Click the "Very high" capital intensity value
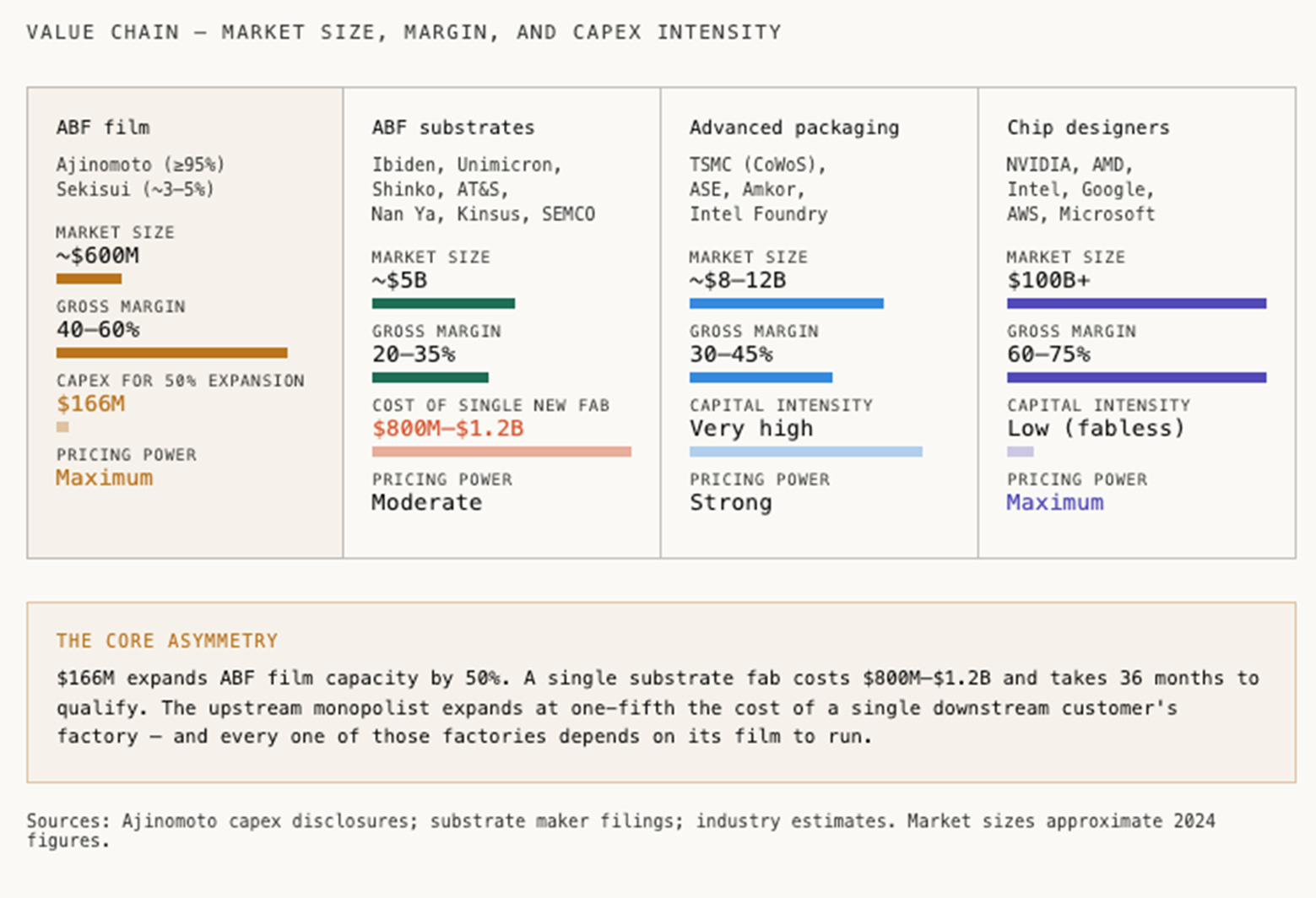The width and height of the screenshot is (1316, 898). [x=751, y=429]
